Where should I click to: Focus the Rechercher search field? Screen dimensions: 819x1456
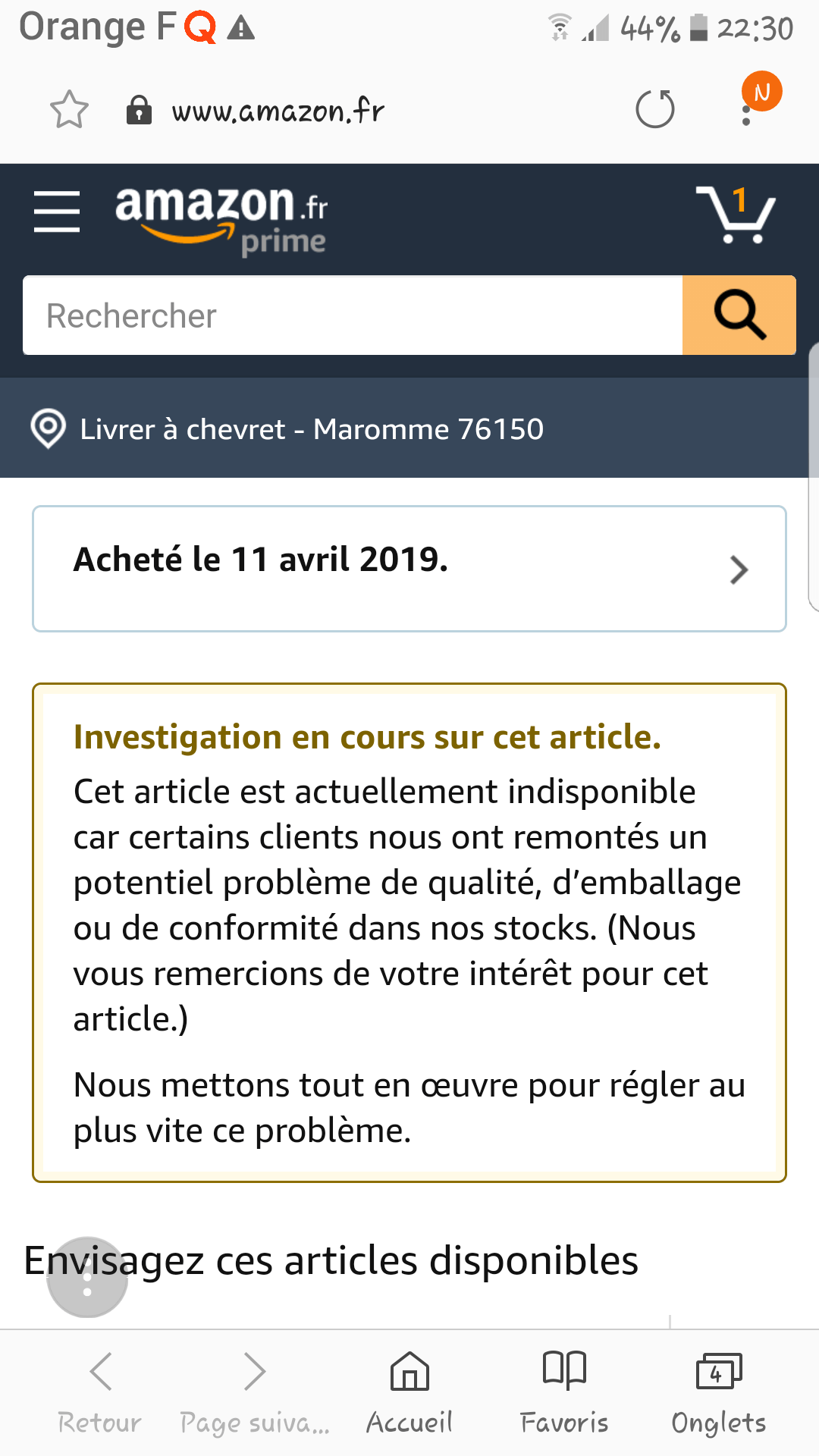pos(353,315)
